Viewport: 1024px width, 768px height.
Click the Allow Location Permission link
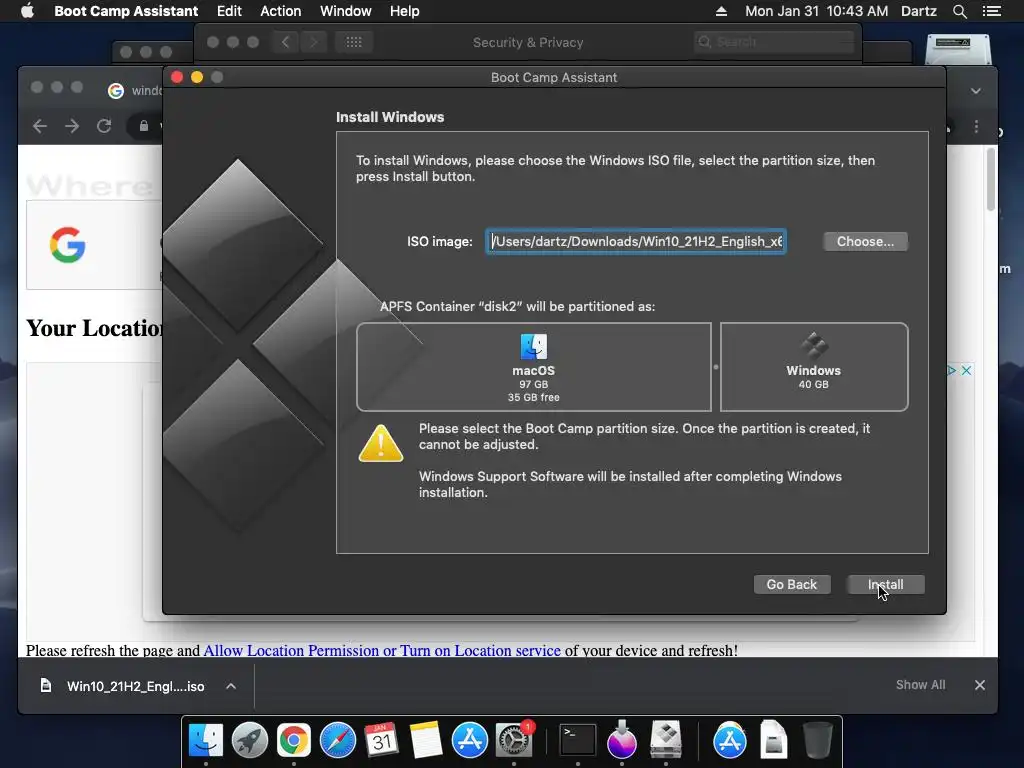coord(382,650)
